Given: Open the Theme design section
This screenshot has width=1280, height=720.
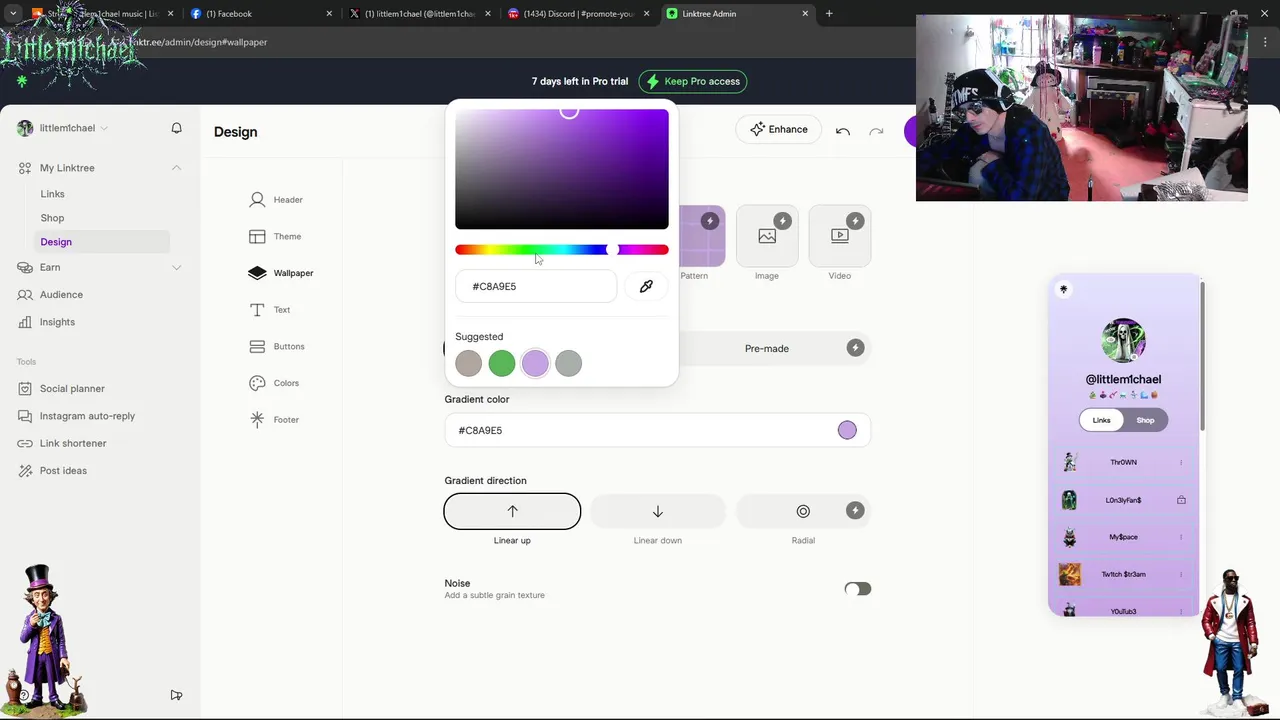Looking at the screenshot, I should (x=275, y=237).
